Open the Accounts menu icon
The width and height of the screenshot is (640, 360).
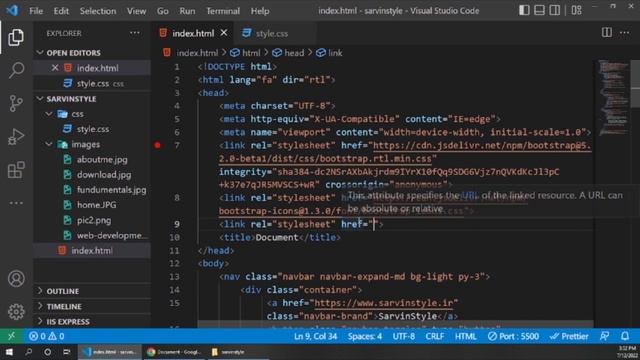pos(16,279)
